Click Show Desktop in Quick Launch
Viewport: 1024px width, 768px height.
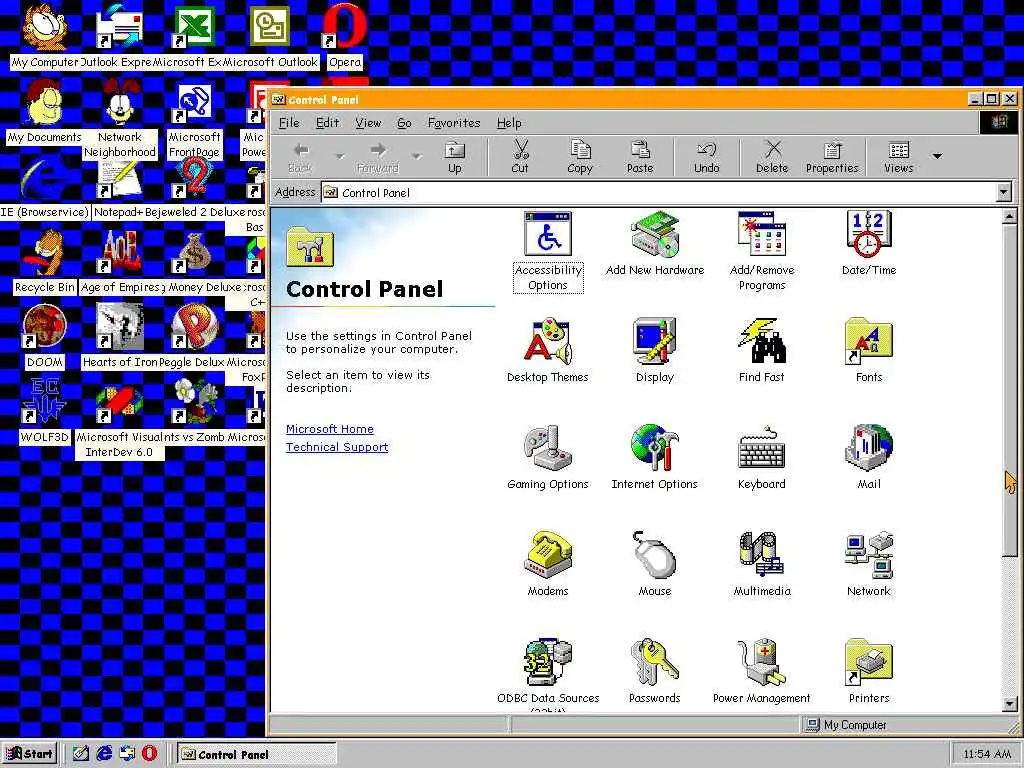[x=80, y=754]
